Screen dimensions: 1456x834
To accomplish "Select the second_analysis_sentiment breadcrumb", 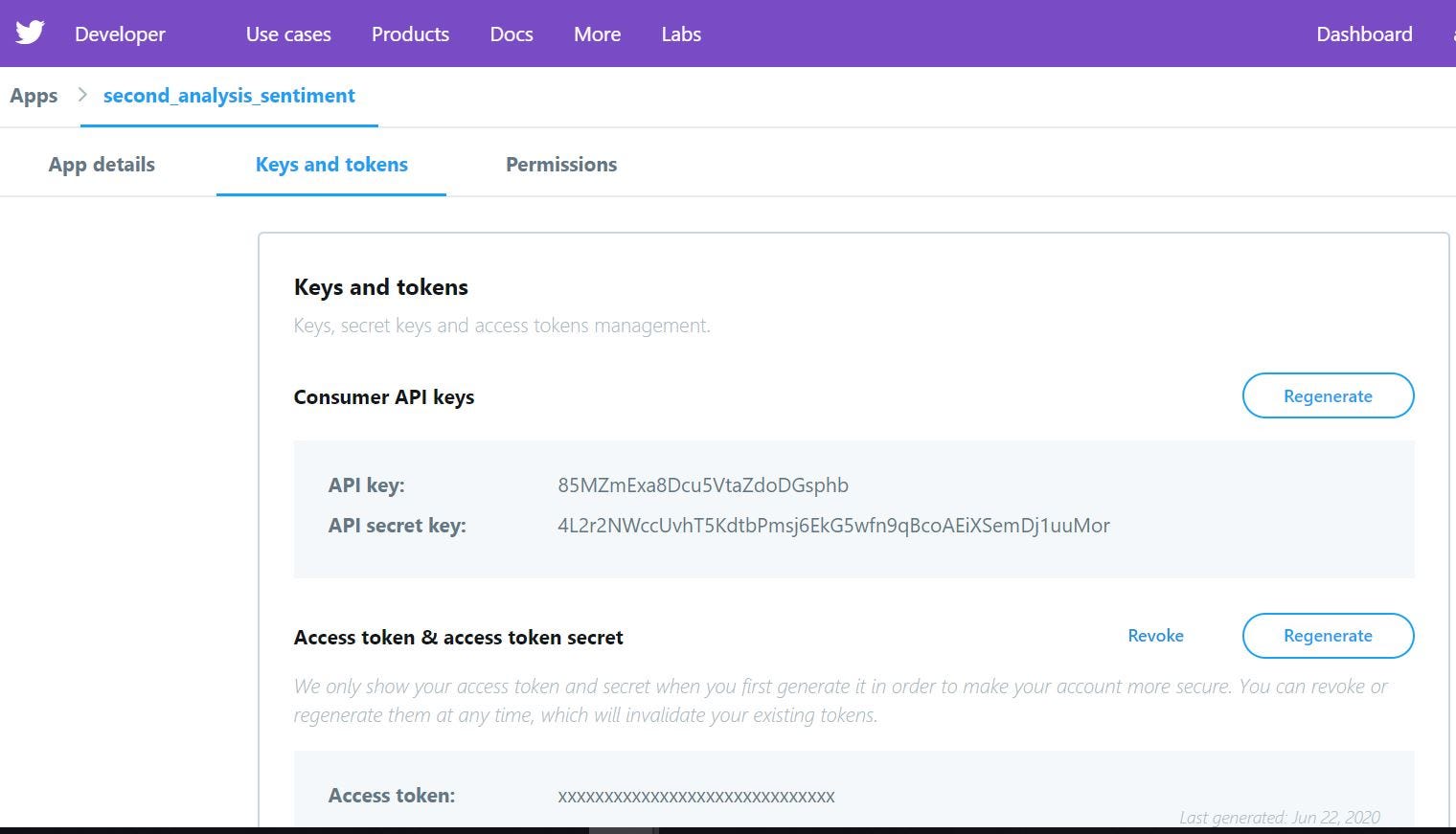I will pyautogui.click(x=228, y=95).
